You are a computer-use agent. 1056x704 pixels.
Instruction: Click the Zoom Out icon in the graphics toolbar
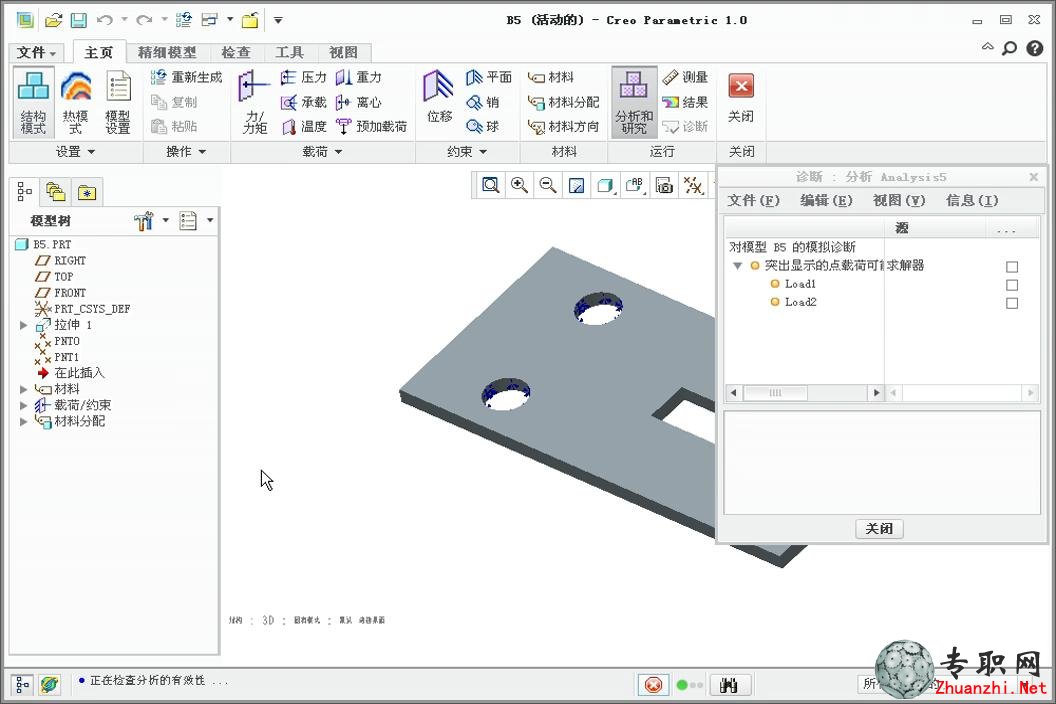pyautogui.click(x=548, y=185)
